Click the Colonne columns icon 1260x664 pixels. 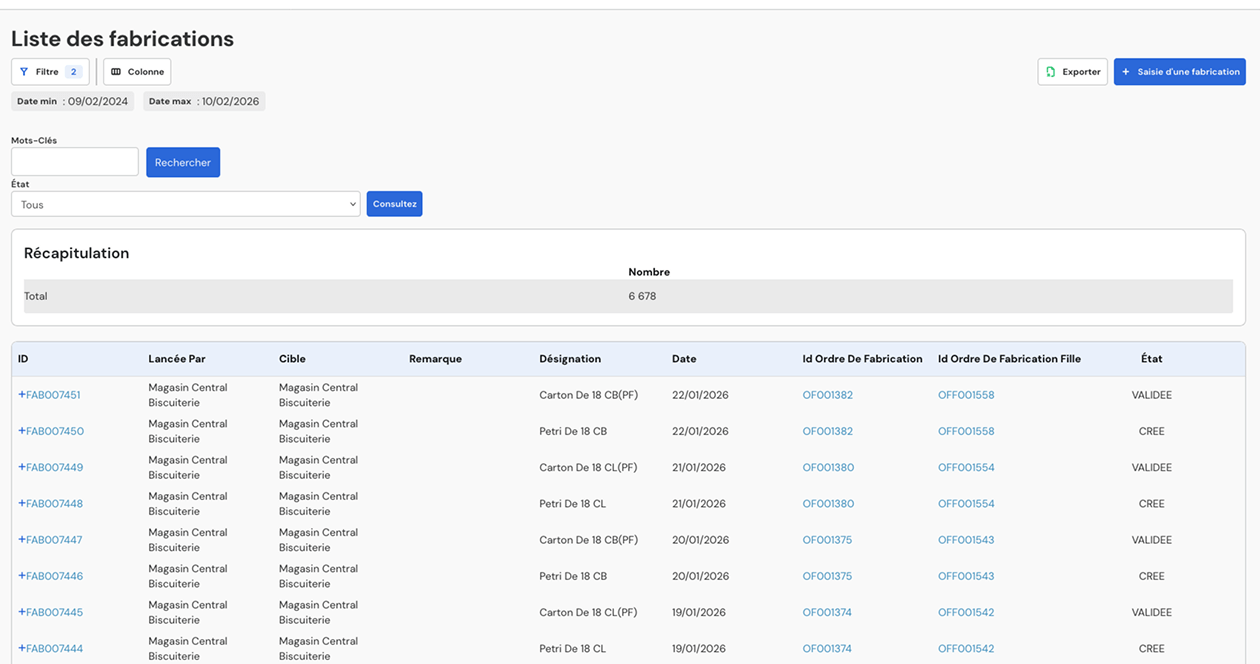tap(116, 72)
